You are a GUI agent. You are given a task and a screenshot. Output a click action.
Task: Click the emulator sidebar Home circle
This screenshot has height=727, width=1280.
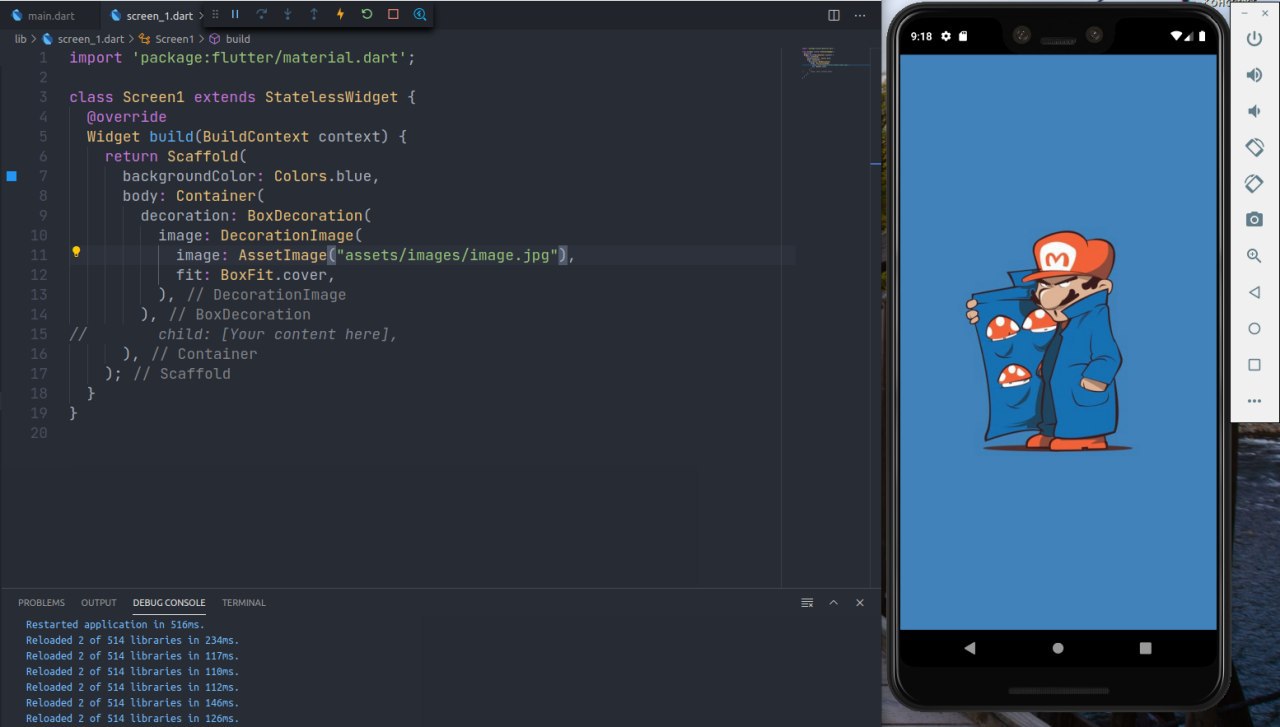pos(1254,329)
